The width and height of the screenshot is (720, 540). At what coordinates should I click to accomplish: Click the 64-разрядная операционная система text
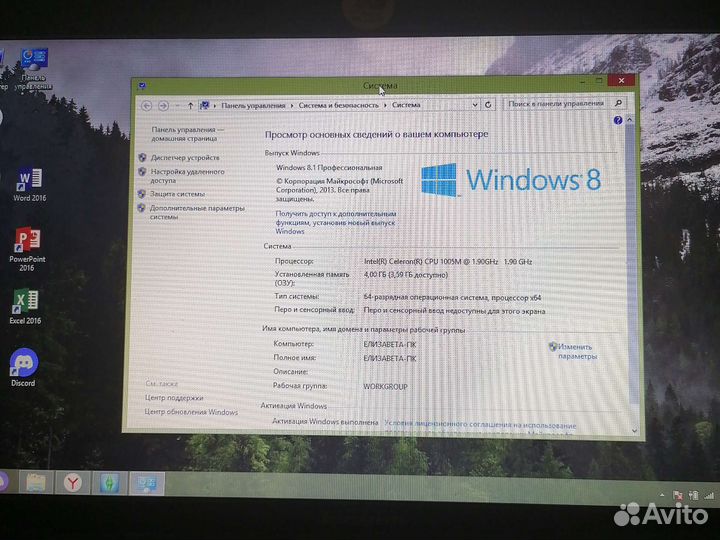(x=452, y=298)
